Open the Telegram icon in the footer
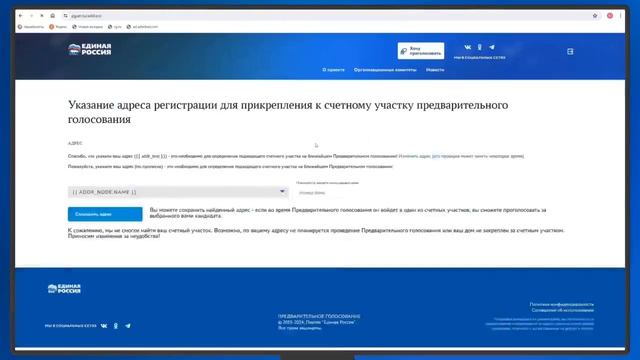The width and height of the screenshot is (640, 360). coord(128,326)
